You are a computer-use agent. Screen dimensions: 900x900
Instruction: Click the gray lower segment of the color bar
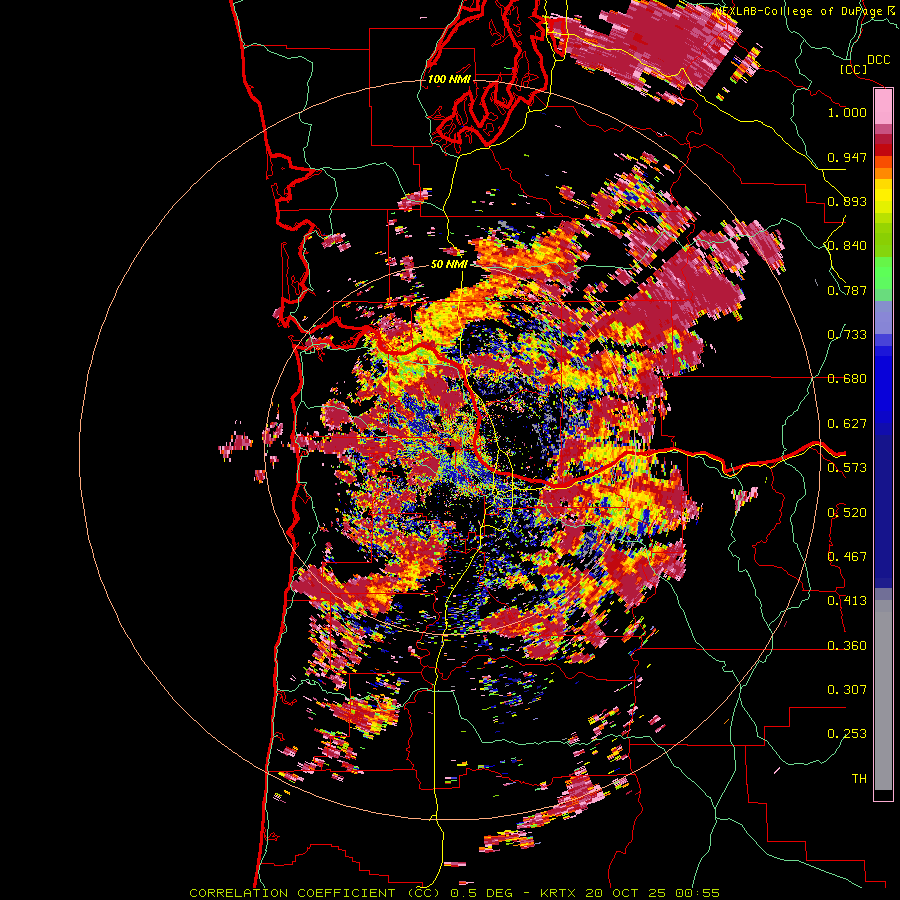click(883, 695)
